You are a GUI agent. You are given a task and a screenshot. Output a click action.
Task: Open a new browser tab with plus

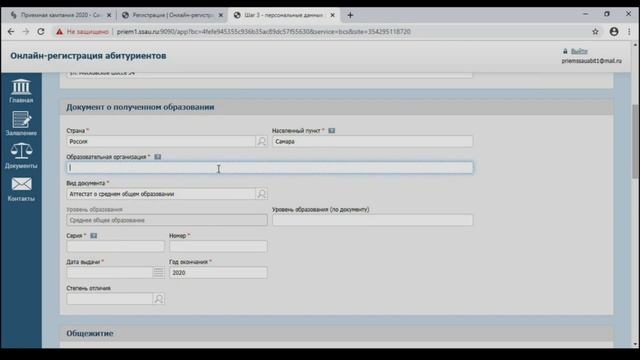(350, 15)
